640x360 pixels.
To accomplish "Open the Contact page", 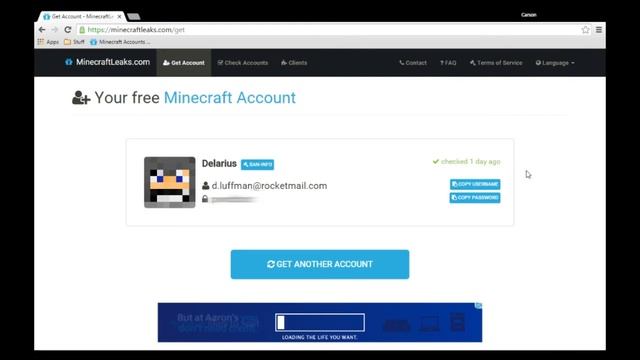I will click(413, 63).
